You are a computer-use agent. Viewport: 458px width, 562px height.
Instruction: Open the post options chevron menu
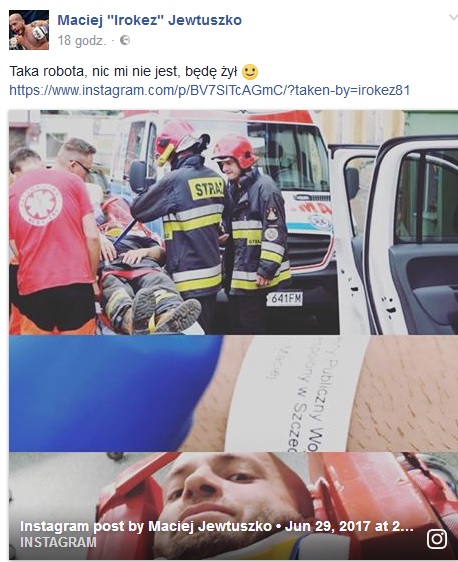pyautogui.click(x=453, y=17)
